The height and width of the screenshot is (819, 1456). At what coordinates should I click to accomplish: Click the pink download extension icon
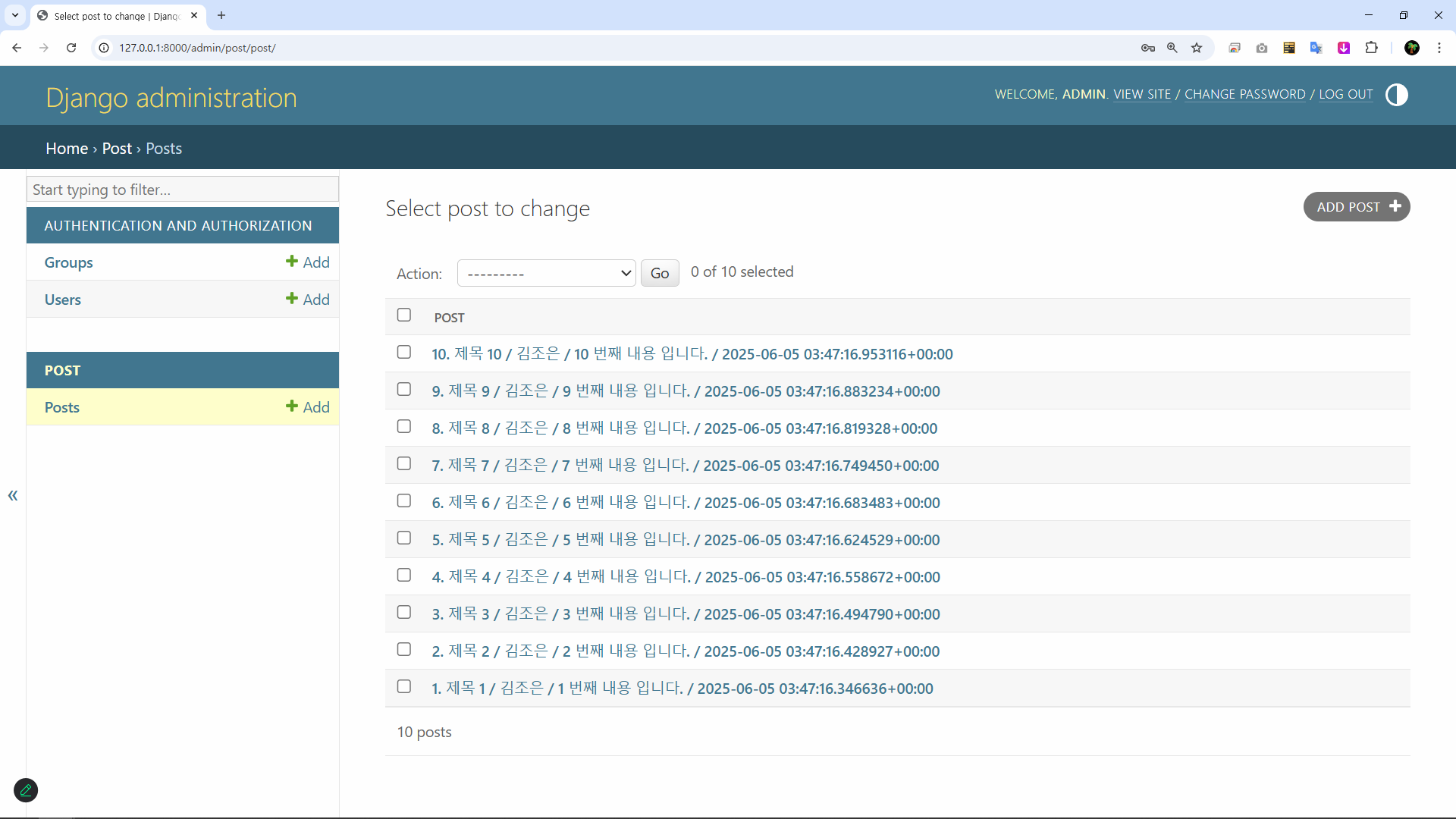[1344, 48]
